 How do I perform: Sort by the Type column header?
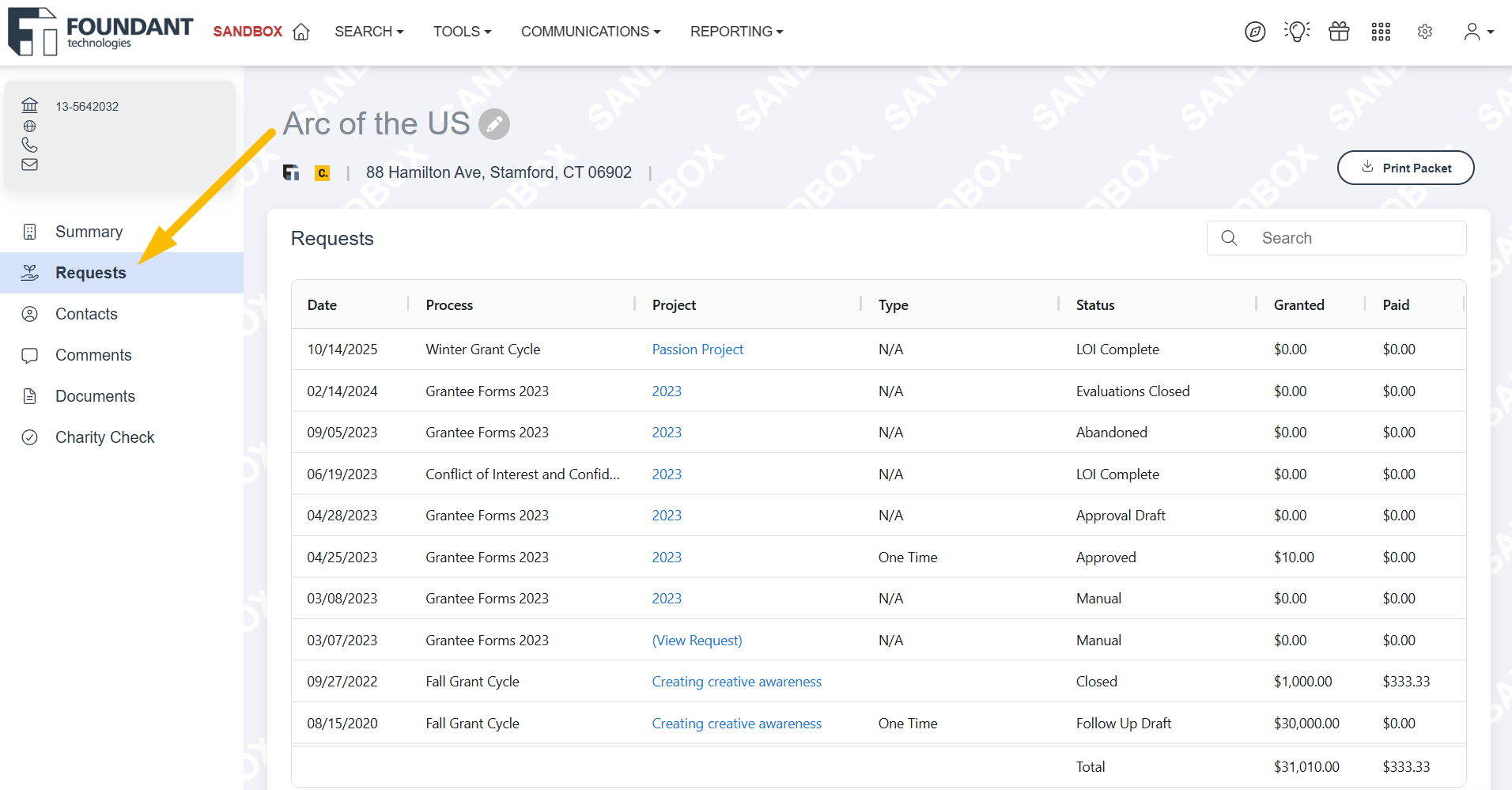893,305
